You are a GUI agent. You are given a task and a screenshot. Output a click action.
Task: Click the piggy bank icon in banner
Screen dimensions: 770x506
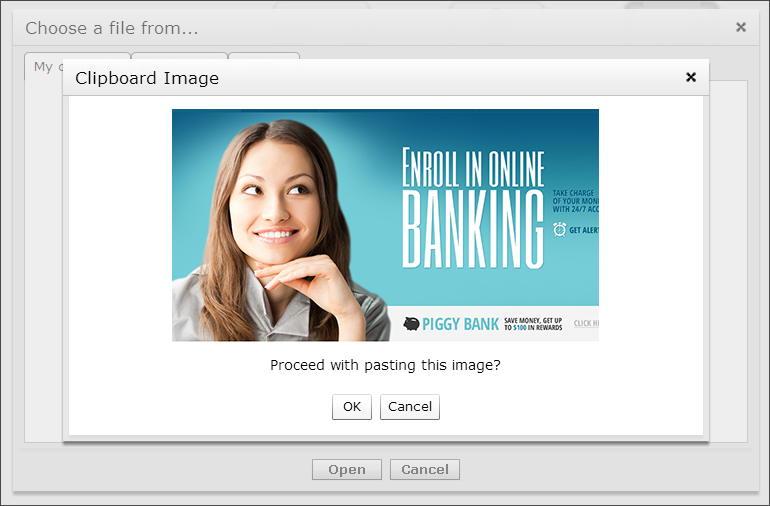coord(412,324)
